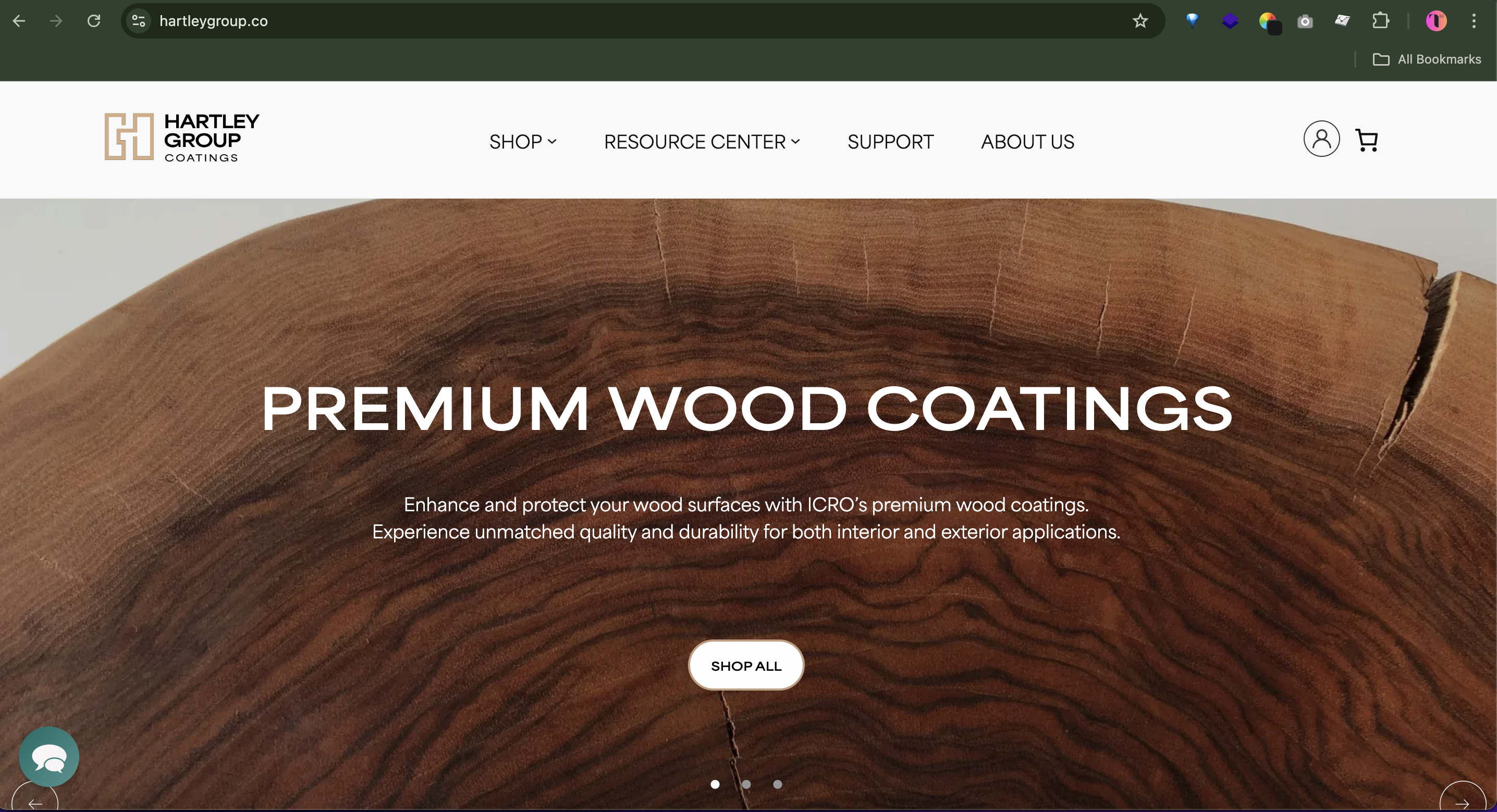This screenshot has height=812, width=1497.
Task: Open the Extensions puzzle piece menu
Action: point(1381,21)
